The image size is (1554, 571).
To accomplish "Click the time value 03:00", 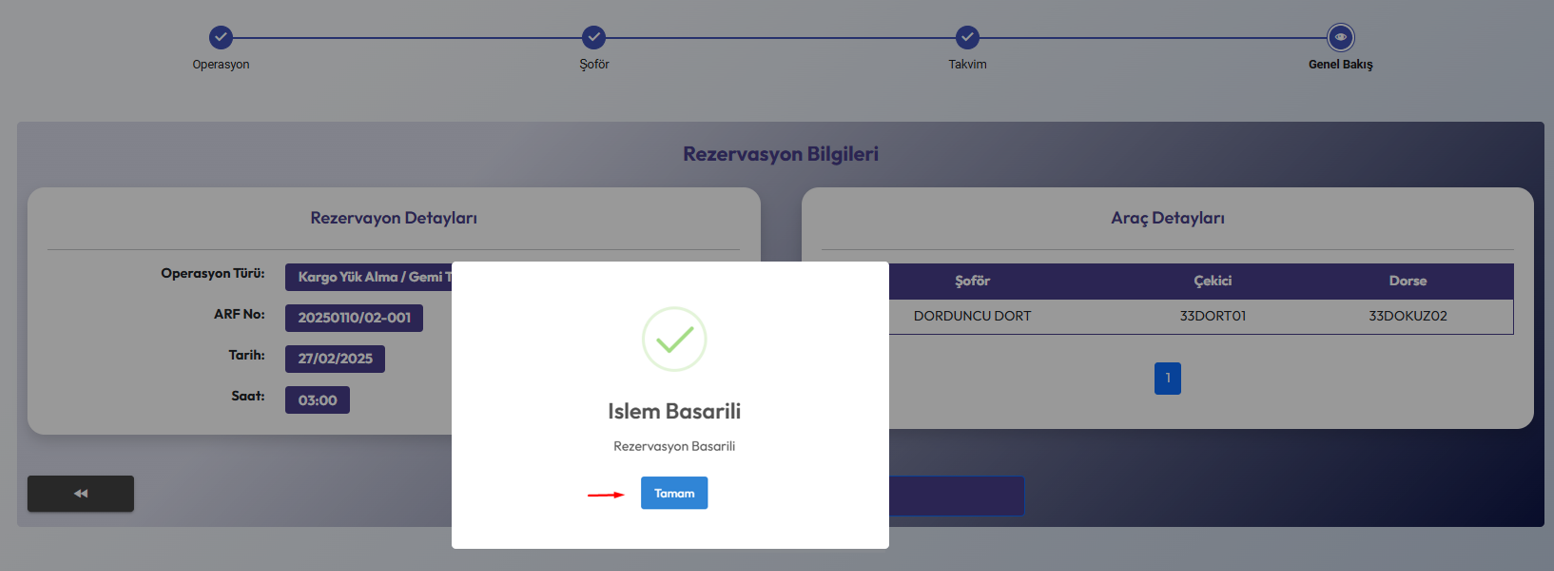I will [317, 400].
